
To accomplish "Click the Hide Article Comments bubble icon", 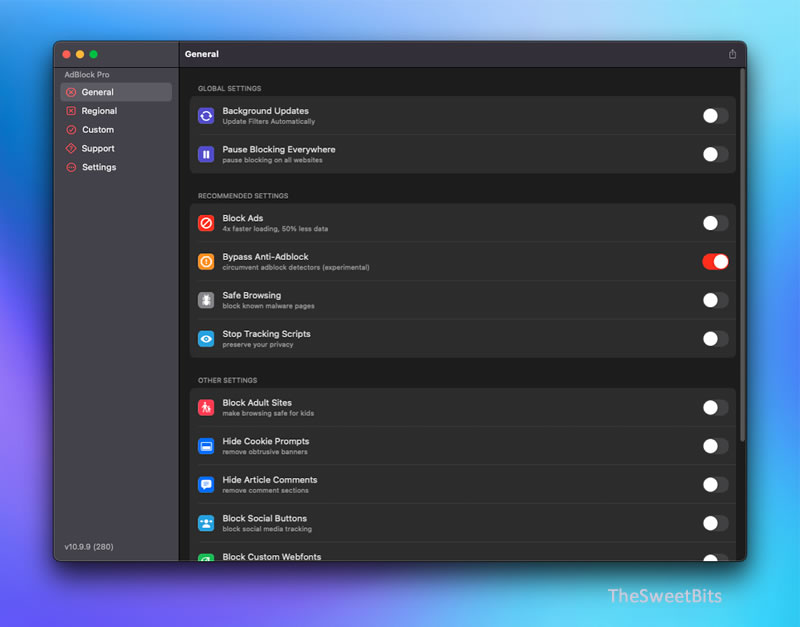I will (x=206, y=485).
